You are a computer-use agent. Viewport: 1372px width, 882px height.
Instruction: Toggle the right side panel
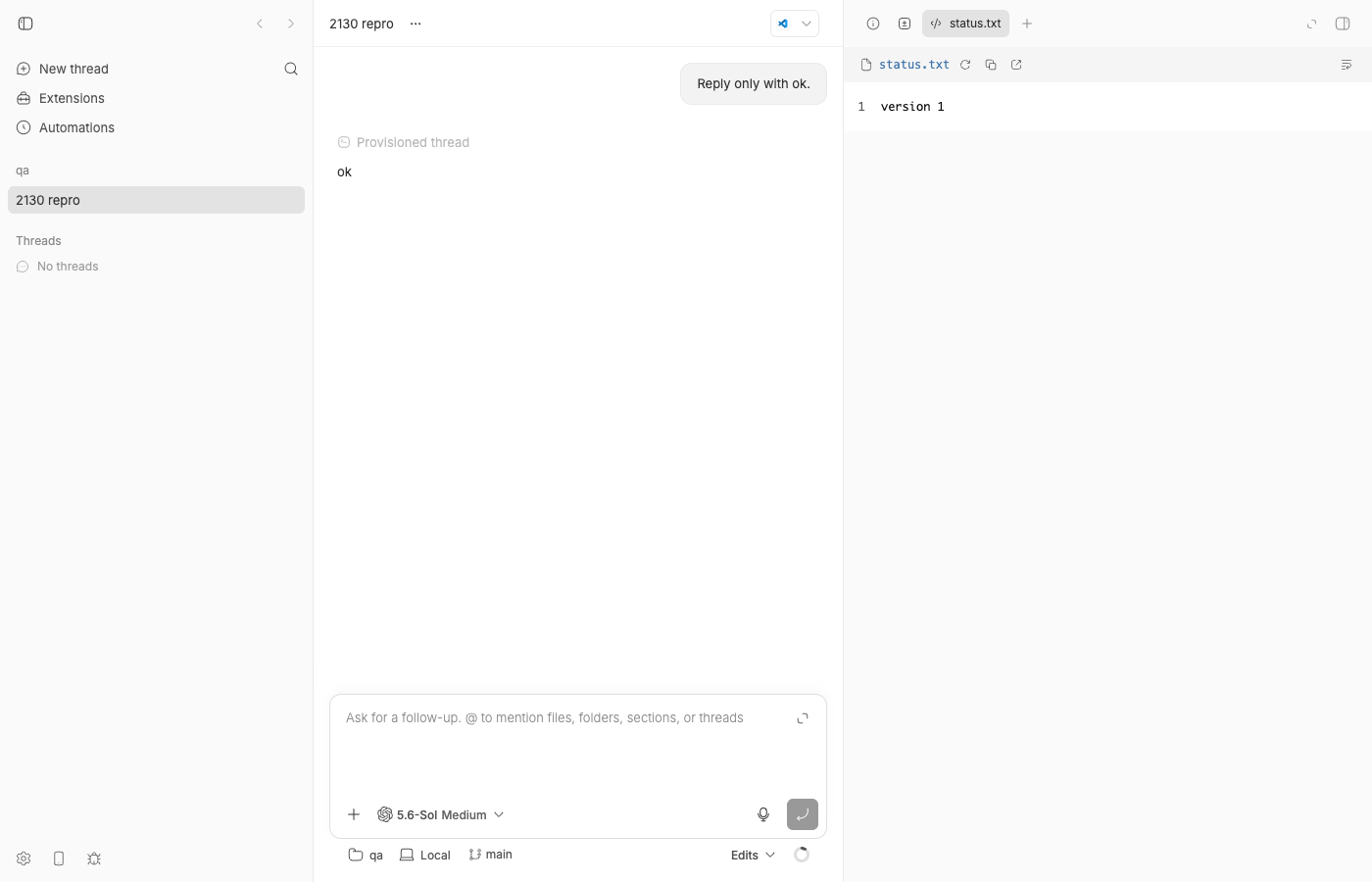1343,24
